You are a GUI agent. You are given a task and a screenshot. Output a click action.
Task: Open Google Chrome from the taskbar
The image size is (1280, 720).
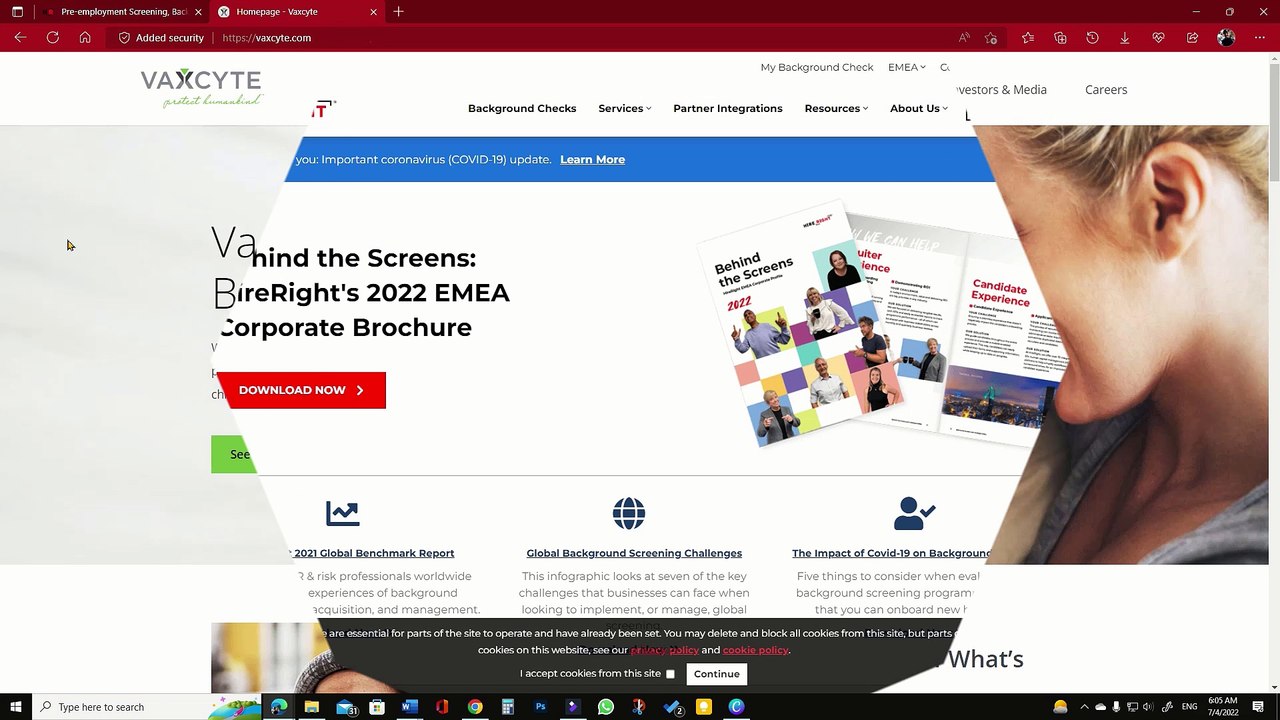475,707
